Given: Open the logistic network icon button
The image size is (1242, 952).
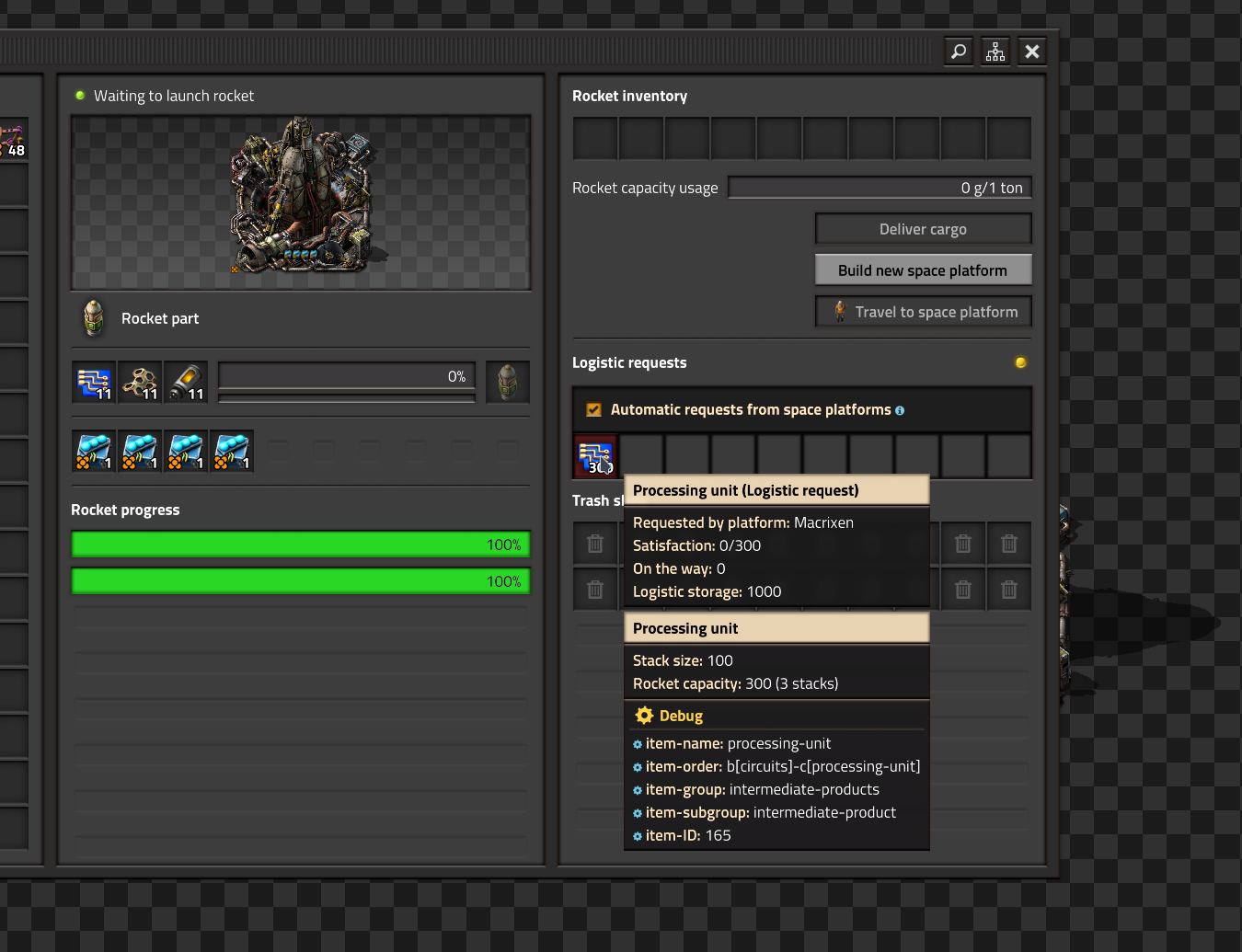Looking at the screenshot, I should [x=995, y=52].
